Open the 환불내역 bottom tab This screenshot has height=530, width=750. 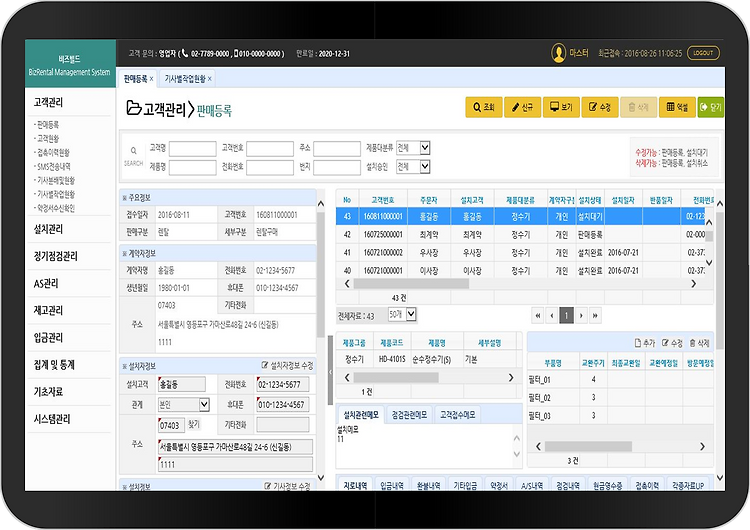(428, 485)
